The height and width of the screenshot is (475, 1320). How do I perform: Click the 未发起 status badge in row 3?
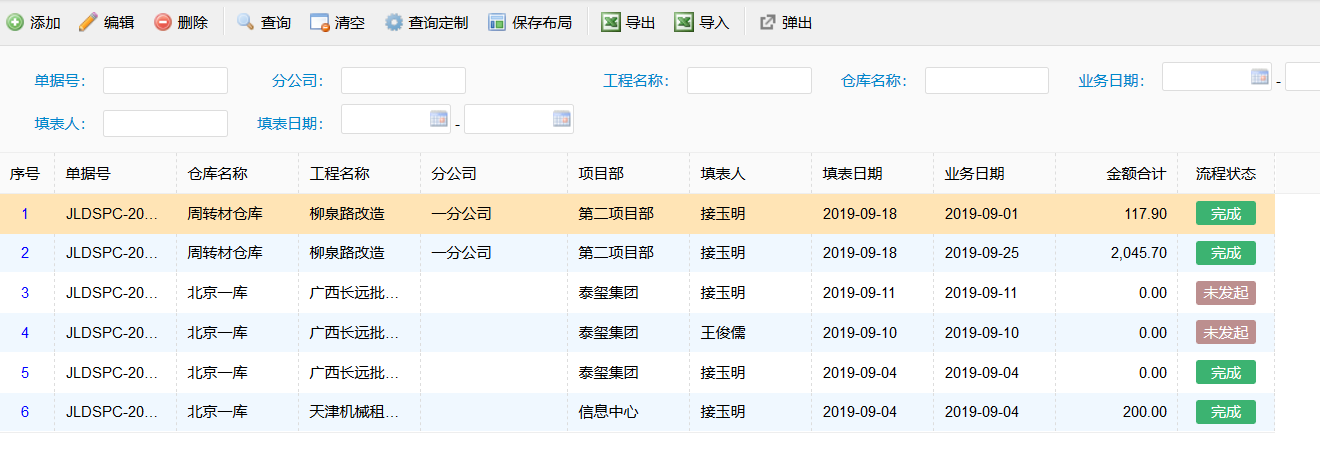1226,293
